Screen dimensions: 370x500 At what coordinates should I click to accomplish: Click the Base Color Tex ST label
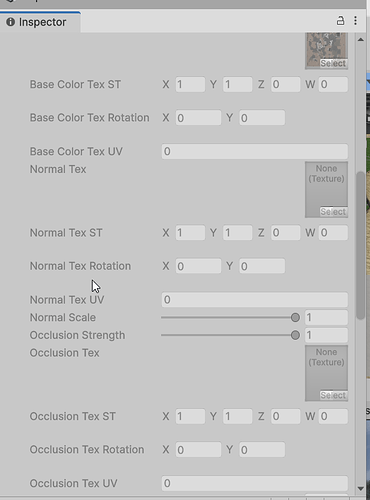[75, 84]
